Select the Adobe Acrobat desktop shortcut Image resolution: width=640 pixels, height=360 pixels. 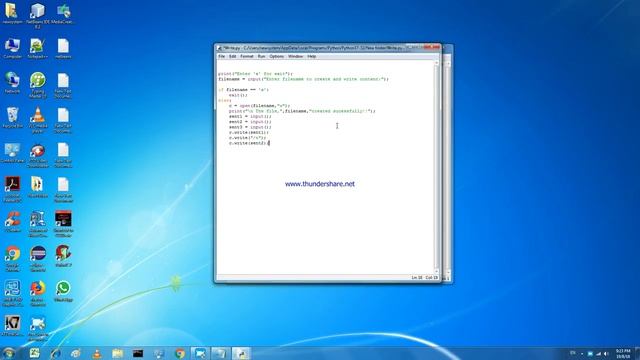(12, 189)
